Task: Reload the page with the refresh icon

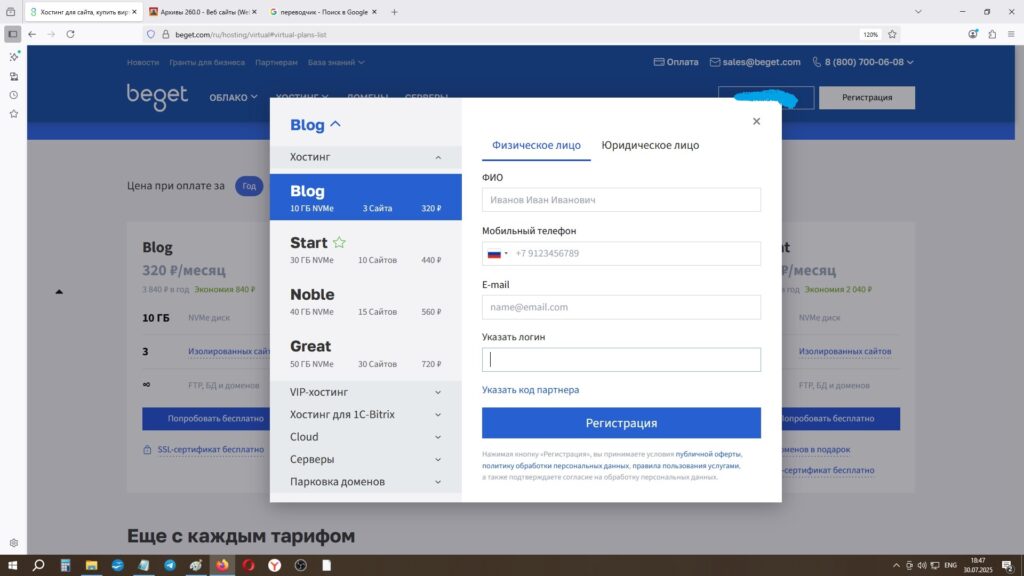Action: click(71, 34)
